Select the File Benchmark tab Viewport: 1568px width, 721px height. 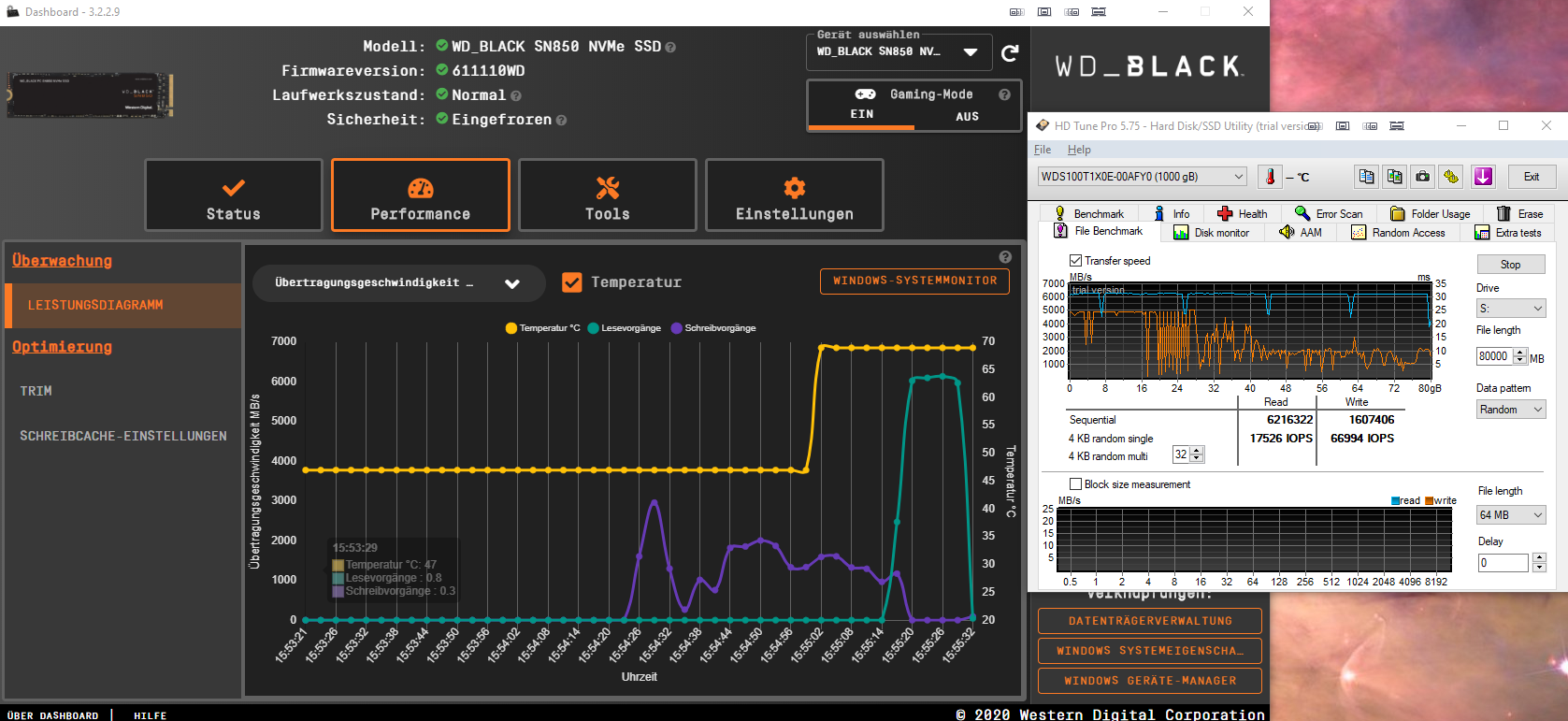click(1099, 231)
